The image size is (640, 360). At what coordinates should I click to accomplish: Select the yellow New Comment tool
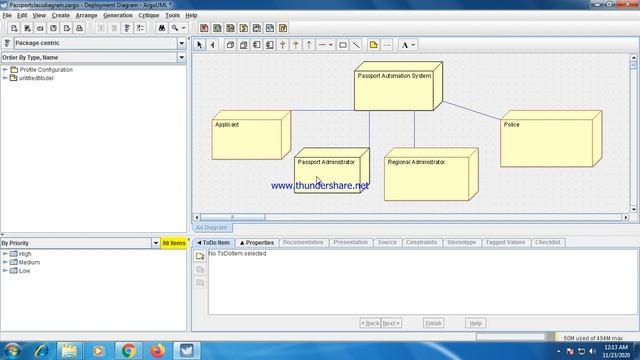(x=373, y=45)
